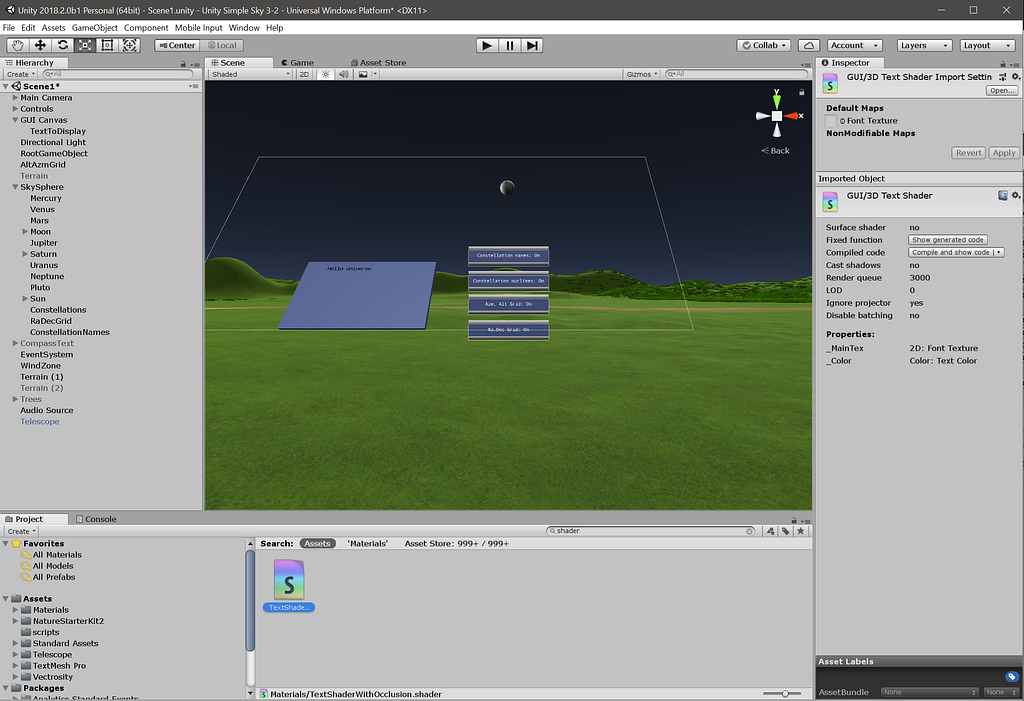Toggle 2D scene view mode
The height and width of the screenshot is (701, 1024).
tap(304, 74)
